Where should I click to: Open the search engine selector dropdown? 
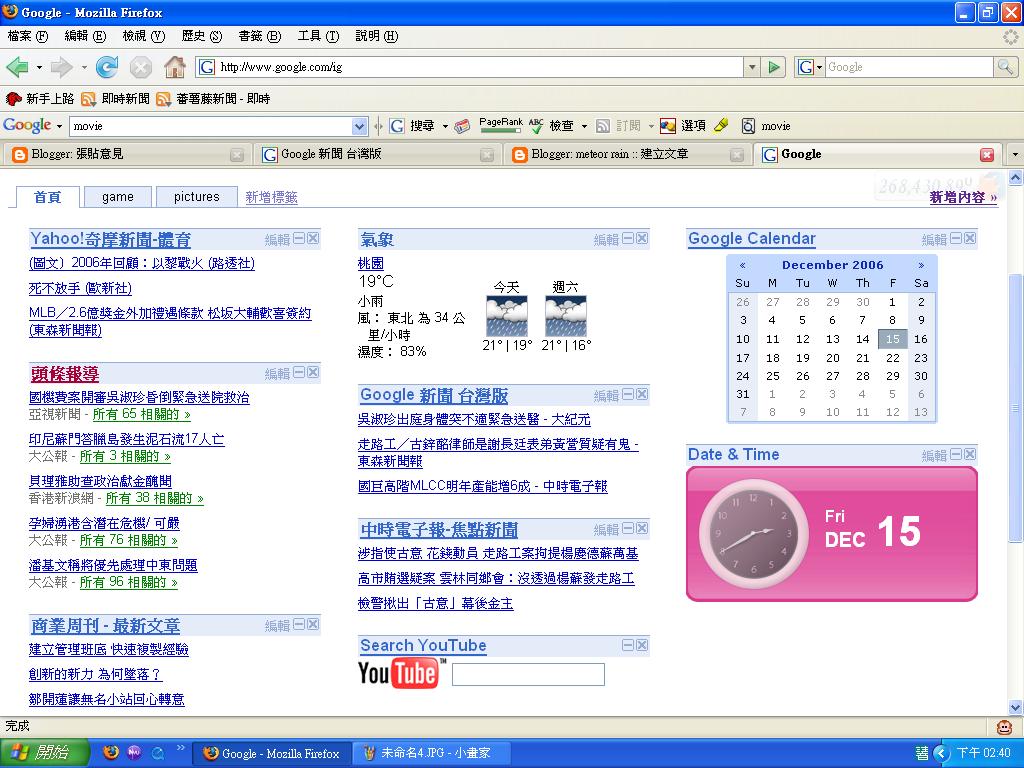810,67
